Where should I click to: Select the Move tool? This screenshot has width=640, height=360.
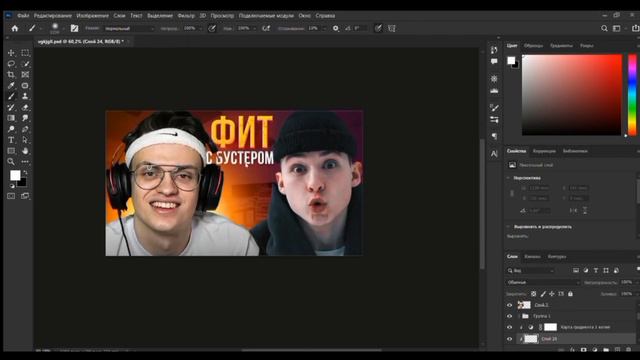click(x=11, y=53)
